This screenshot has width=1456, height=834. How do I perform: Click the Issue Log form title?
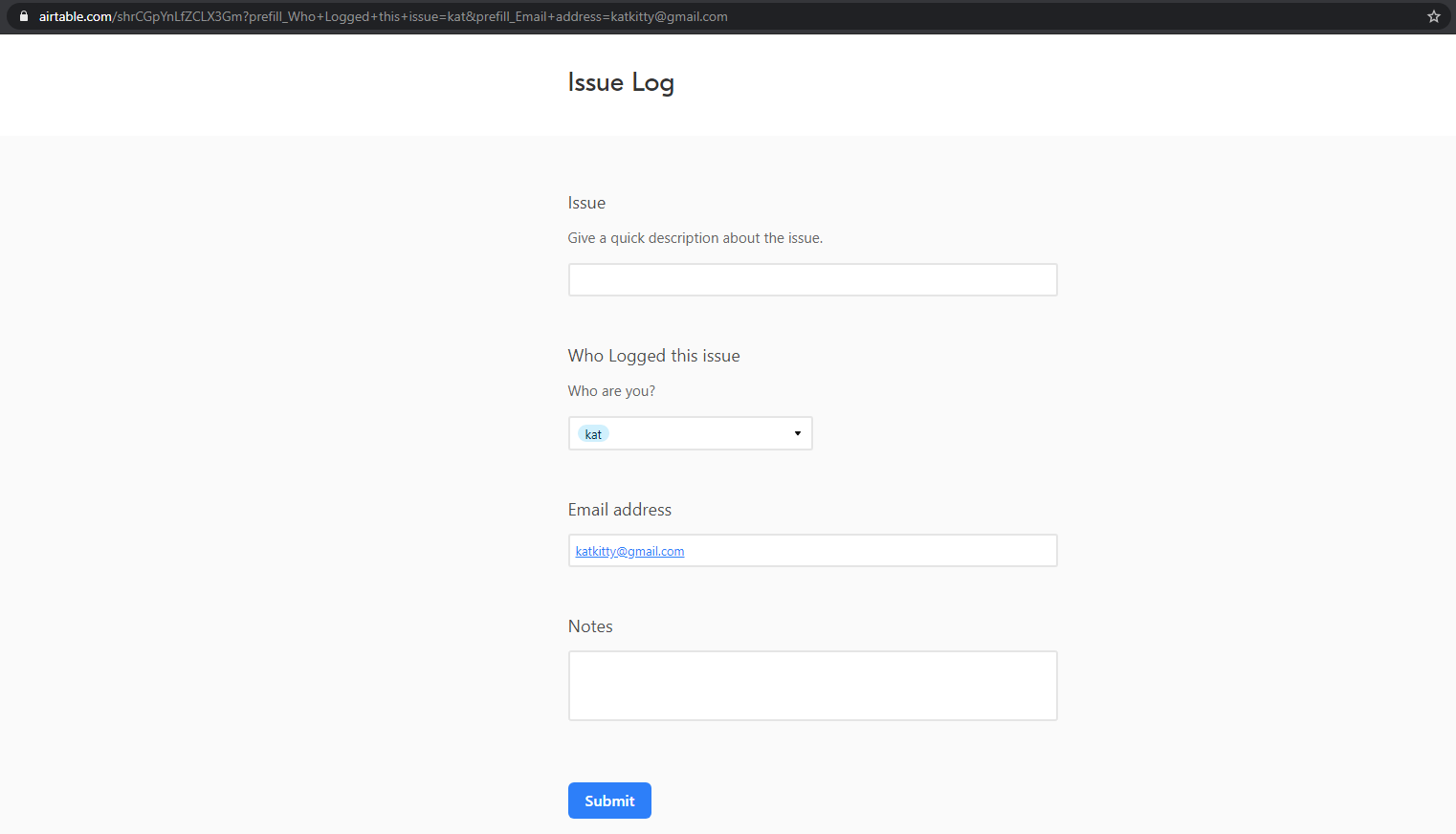(621, 83)
